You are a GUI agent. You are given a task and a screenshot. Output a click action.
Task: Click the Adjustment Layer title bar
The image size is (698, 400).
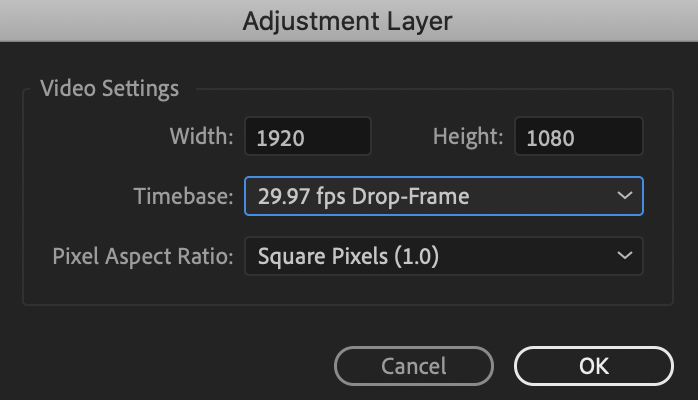348,20
